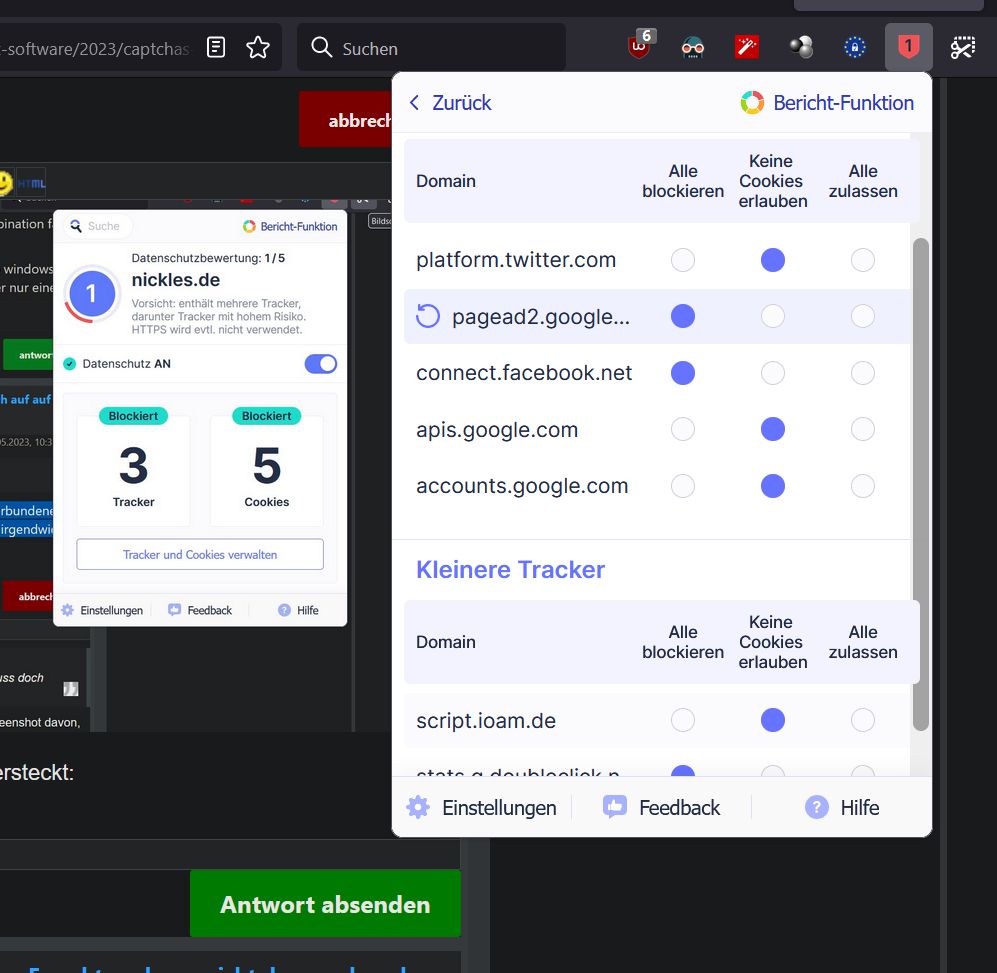Screen dimensions: 997x973
Task: Click the accounts.google.com domain name
Action: pos(522,486)
